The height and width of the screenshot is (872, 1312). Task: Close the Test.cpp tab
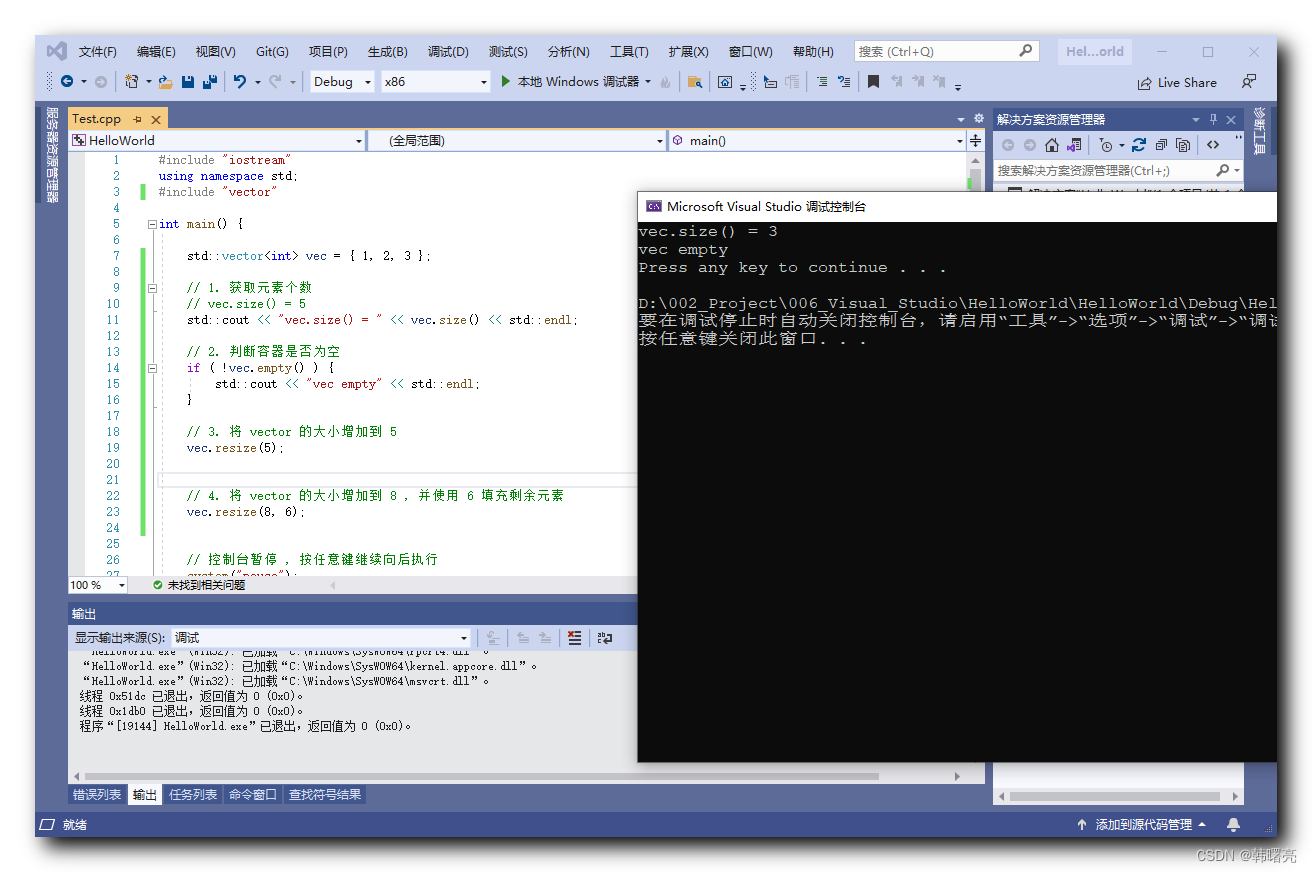pyautogui.click(x=155, y=119)
